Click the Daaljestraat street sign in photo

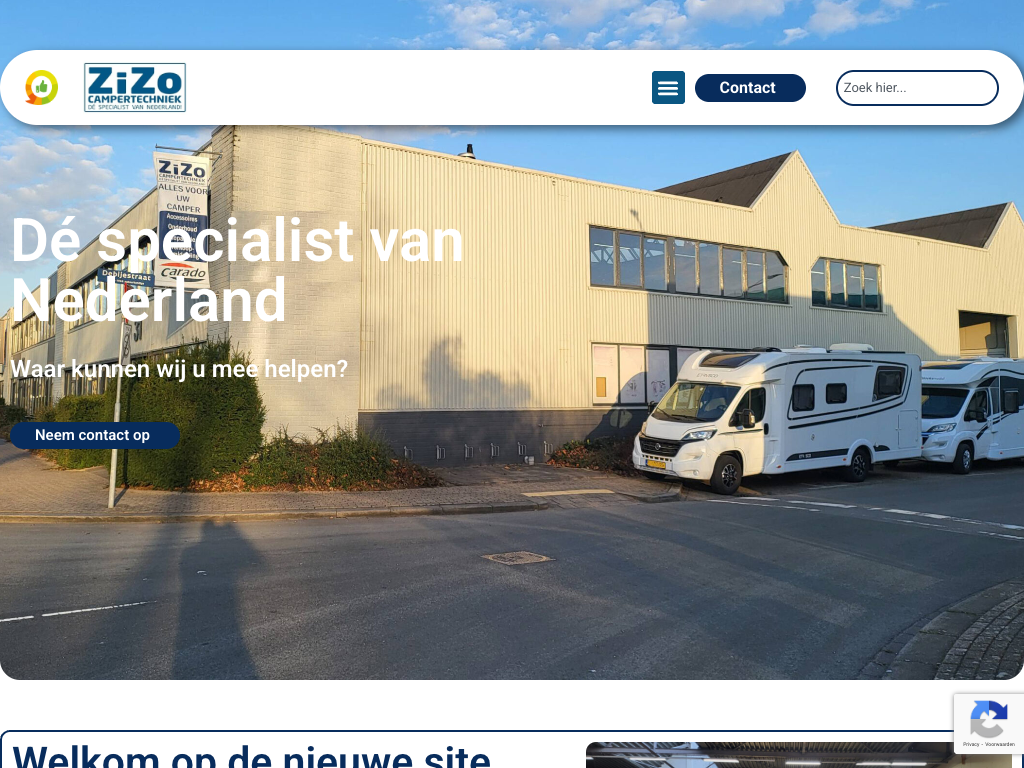coord(125,276)
